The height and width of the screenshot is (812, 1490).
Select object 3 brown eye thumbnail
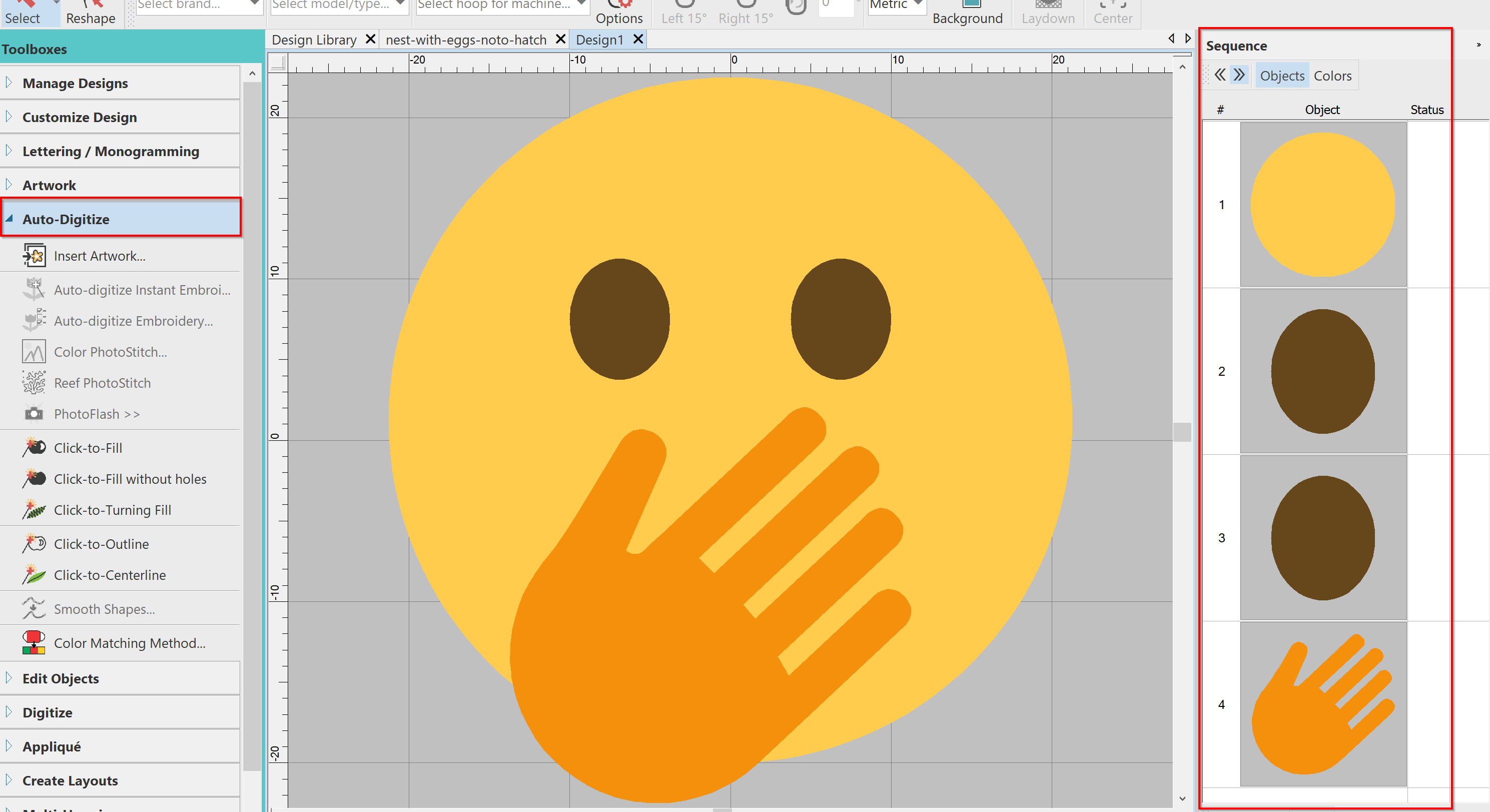[1323, 537]
